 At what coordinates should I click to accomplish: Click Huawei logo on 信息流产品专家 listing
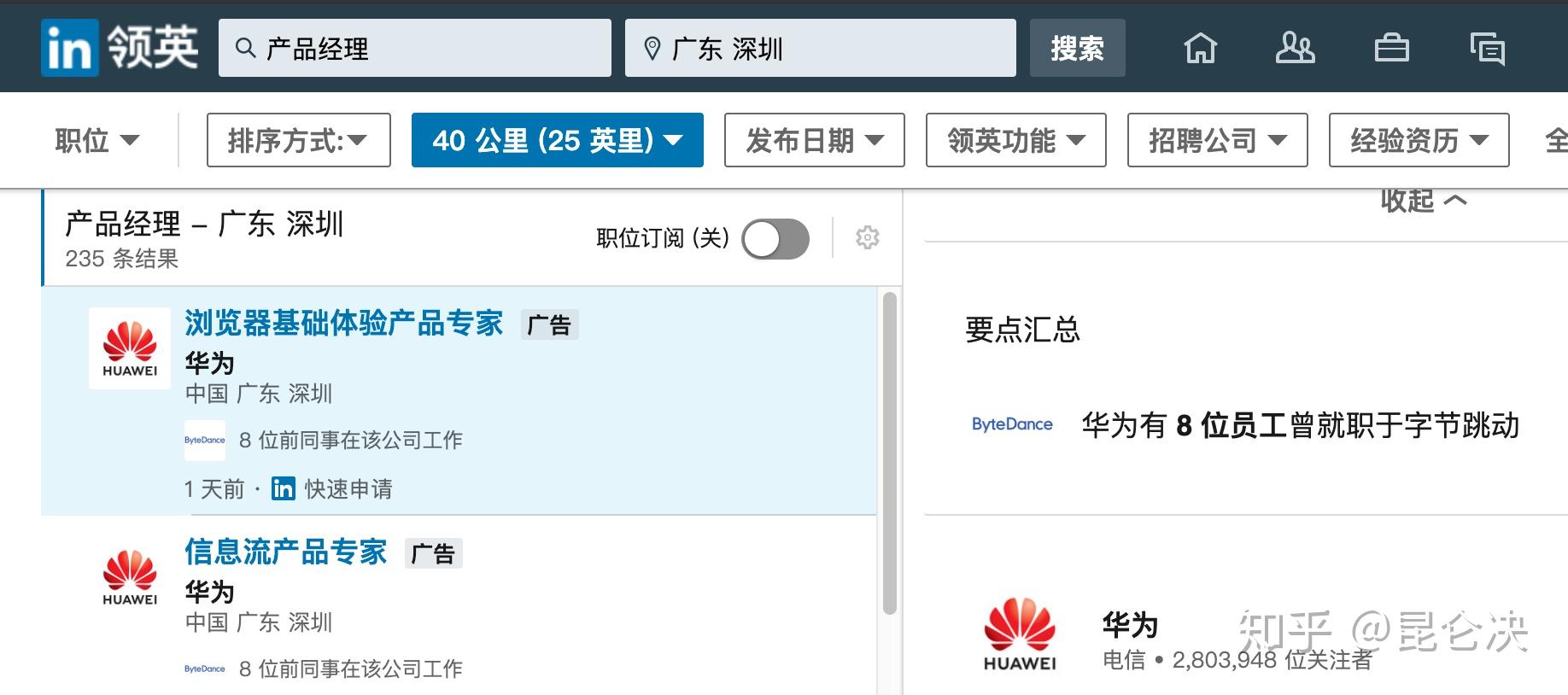click(x=130, y=577)
